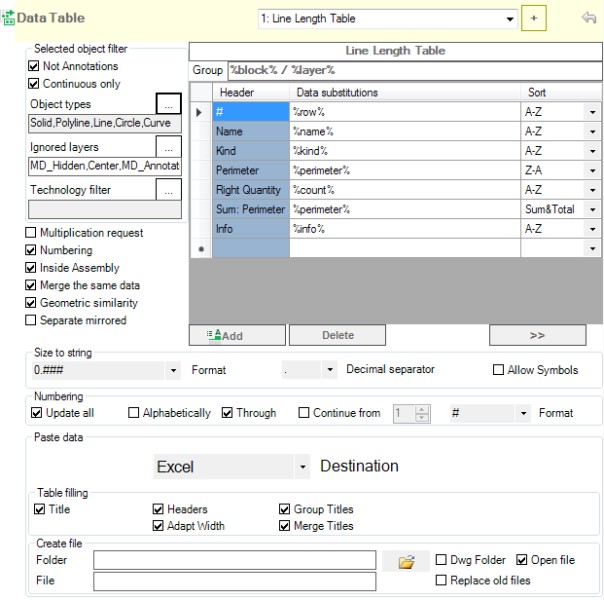Enable Multiplication request checkbox

pos(31,233)
